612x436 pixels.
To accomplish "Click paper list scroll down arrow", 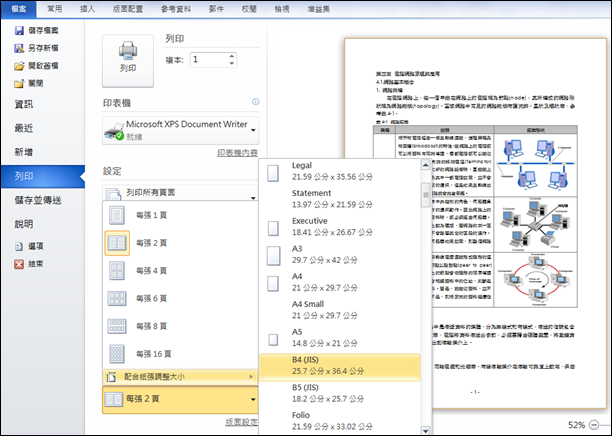I will coord(425,431).
